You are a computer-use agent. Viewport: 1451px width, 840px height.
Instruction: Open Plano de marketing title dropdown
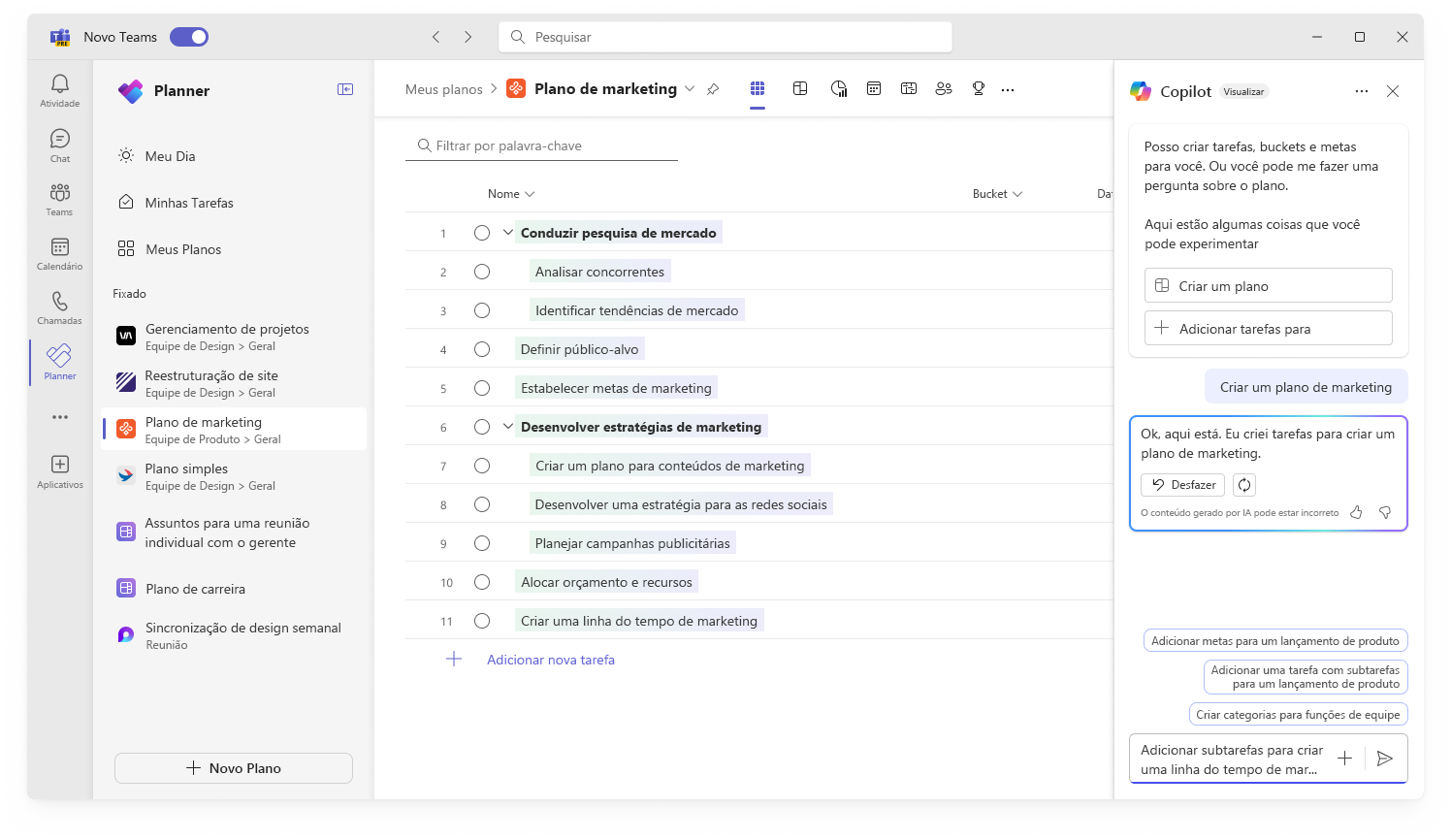click(x=690, y=89)
